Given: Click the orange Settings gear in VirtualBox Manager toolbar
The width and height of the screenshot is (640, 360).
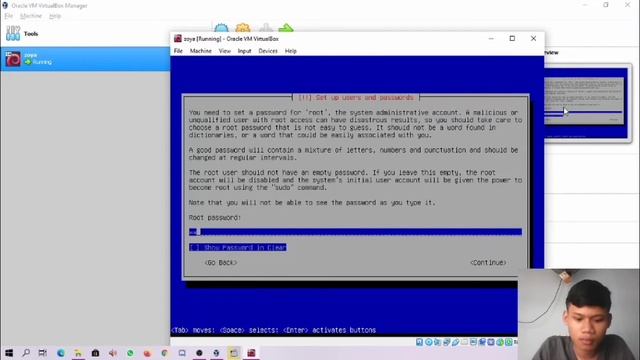Looking at the screenshot, I should (243, 28).
